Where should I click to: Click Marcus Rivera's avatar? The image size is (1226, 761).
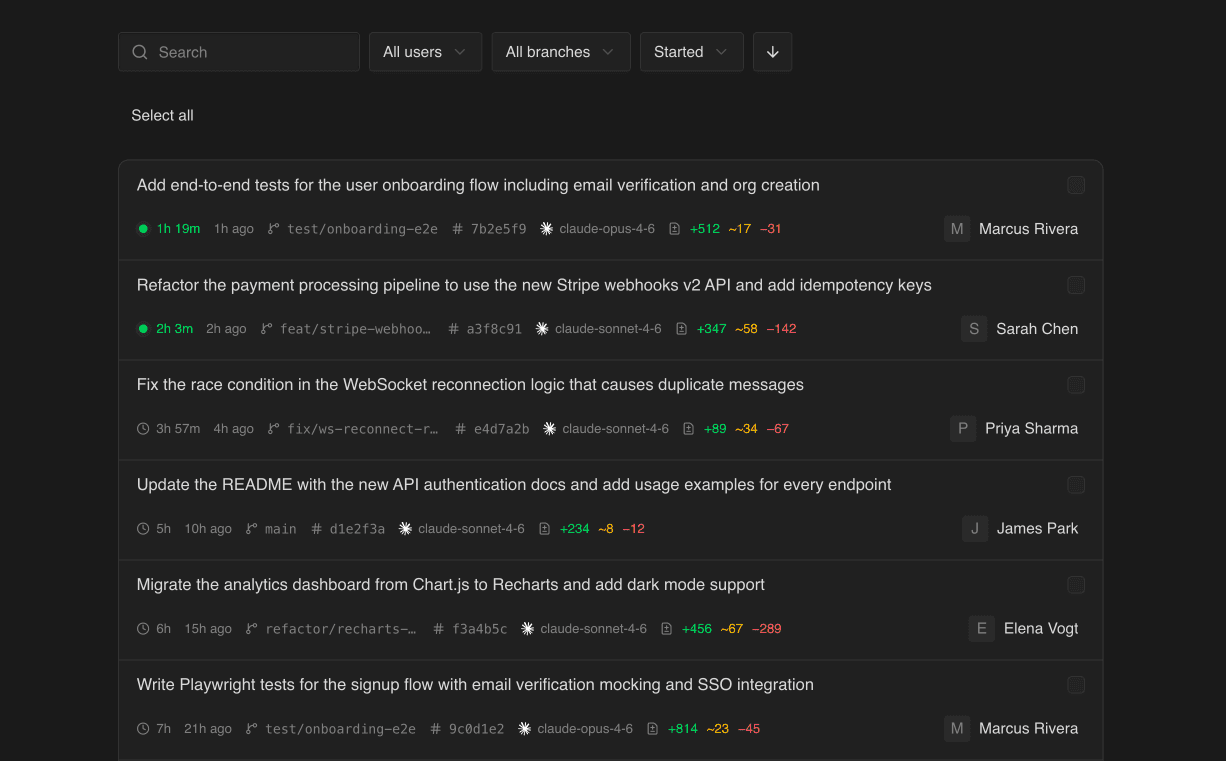pos(957,228)
